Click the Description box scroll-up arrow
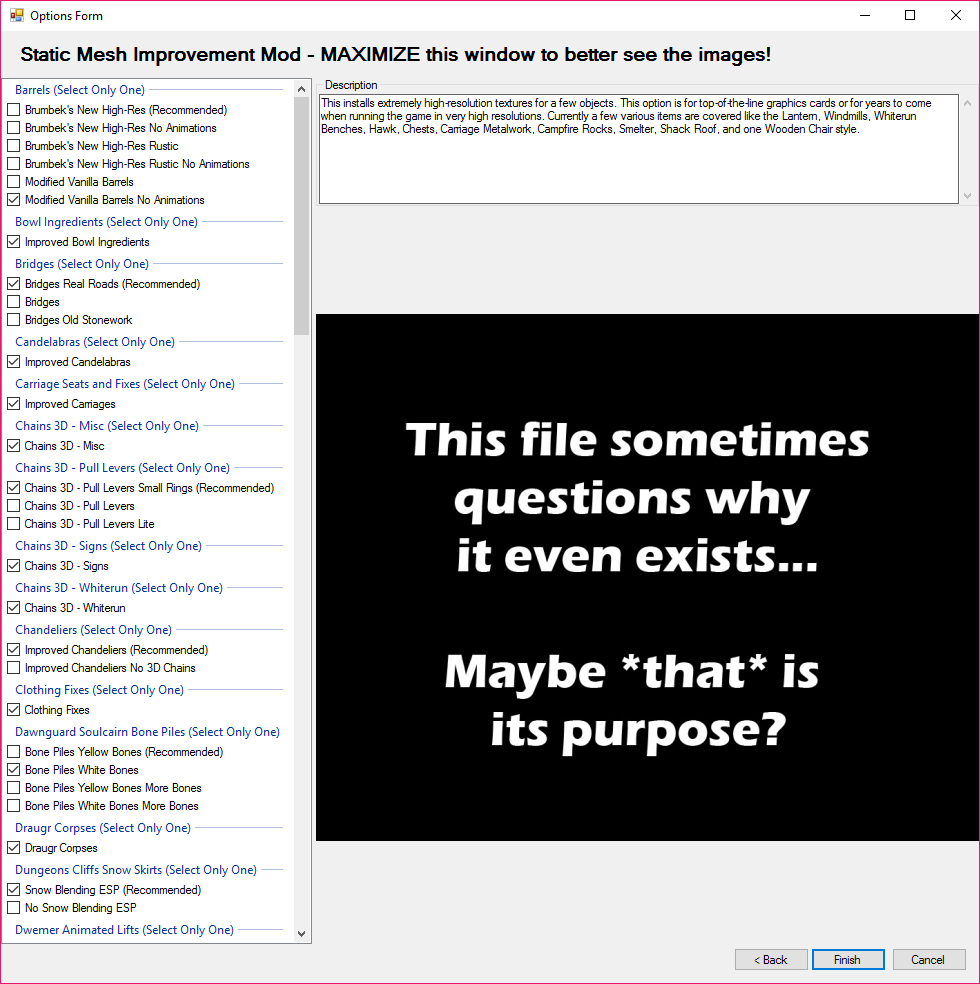Viewport: 980px width, 984px height. (967, 103)
